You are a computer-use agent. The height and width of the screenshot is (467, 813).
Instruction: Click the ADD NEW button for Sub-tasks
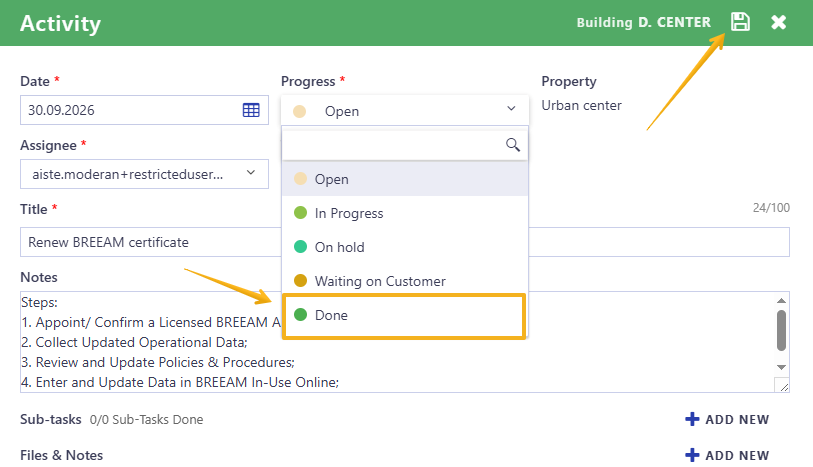pyautogui.click(x=727, y=419)
